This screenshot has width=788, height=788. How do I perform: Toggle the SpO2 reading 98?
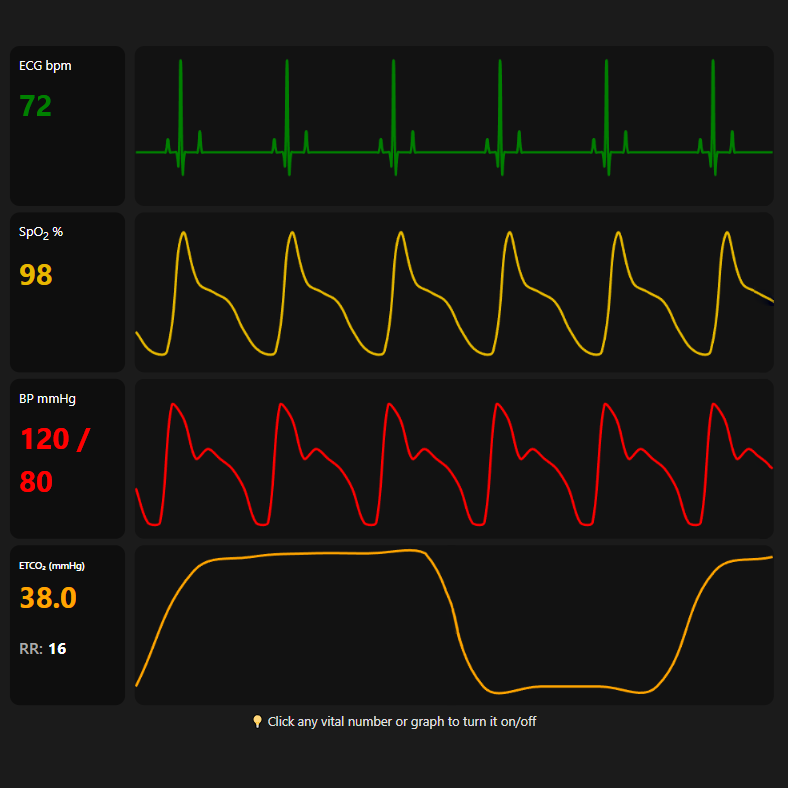click(36, 275)
